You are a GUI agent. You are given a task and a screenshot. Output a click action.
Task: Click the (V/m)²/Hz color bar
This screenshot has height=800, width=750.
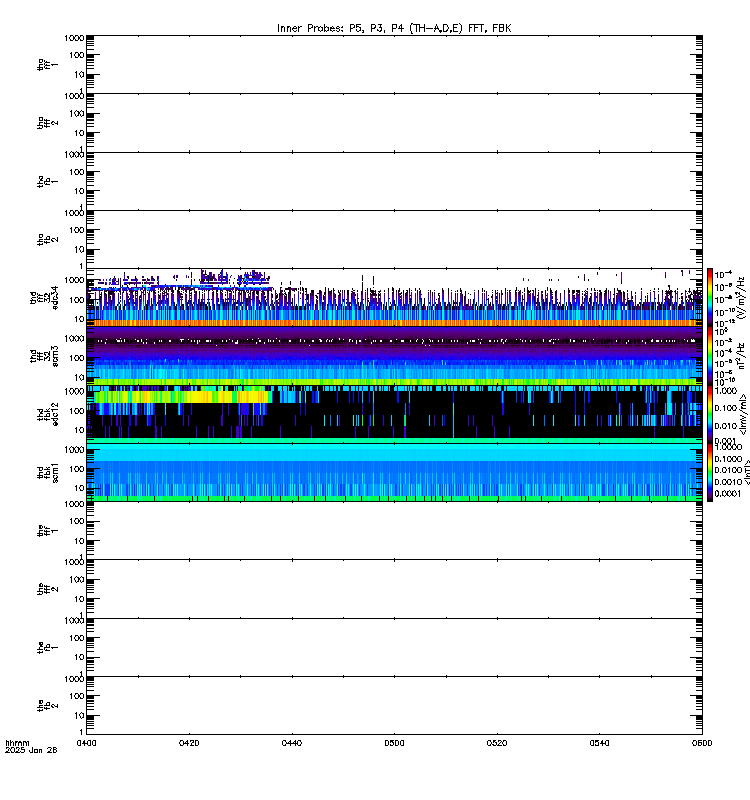click(x=710, y=297)
